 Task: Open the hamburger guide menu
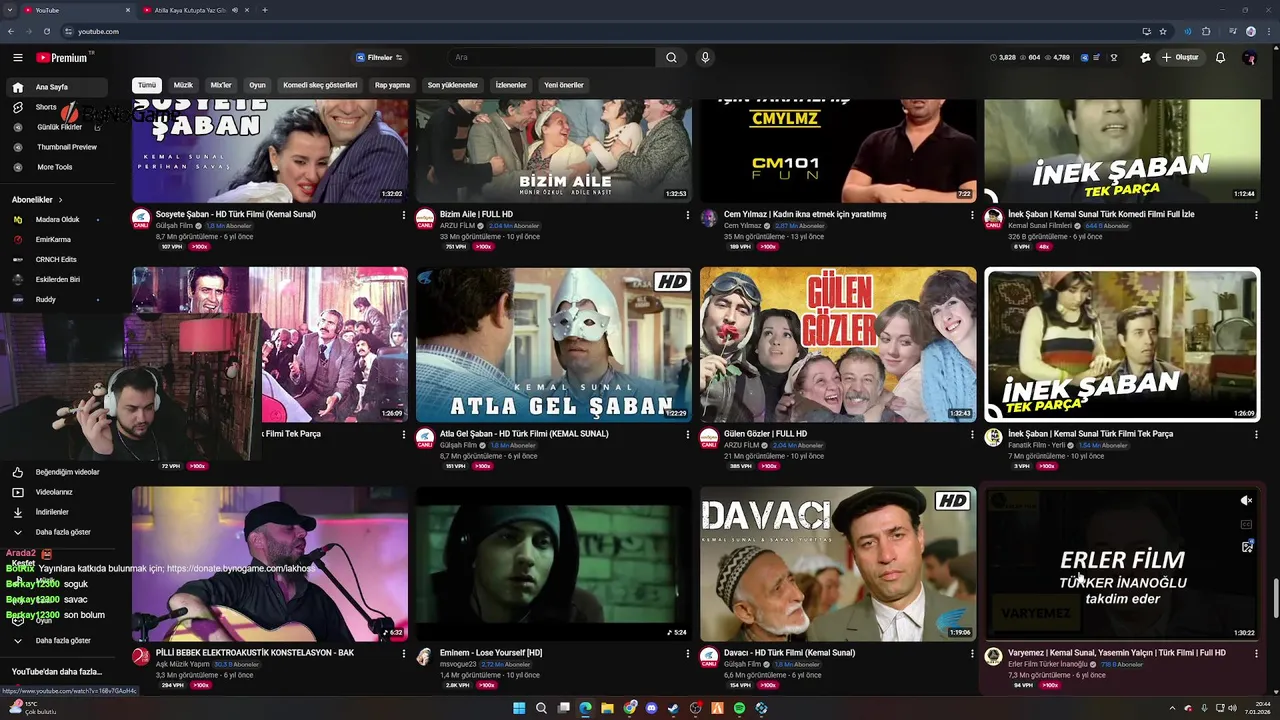point(17,57)
